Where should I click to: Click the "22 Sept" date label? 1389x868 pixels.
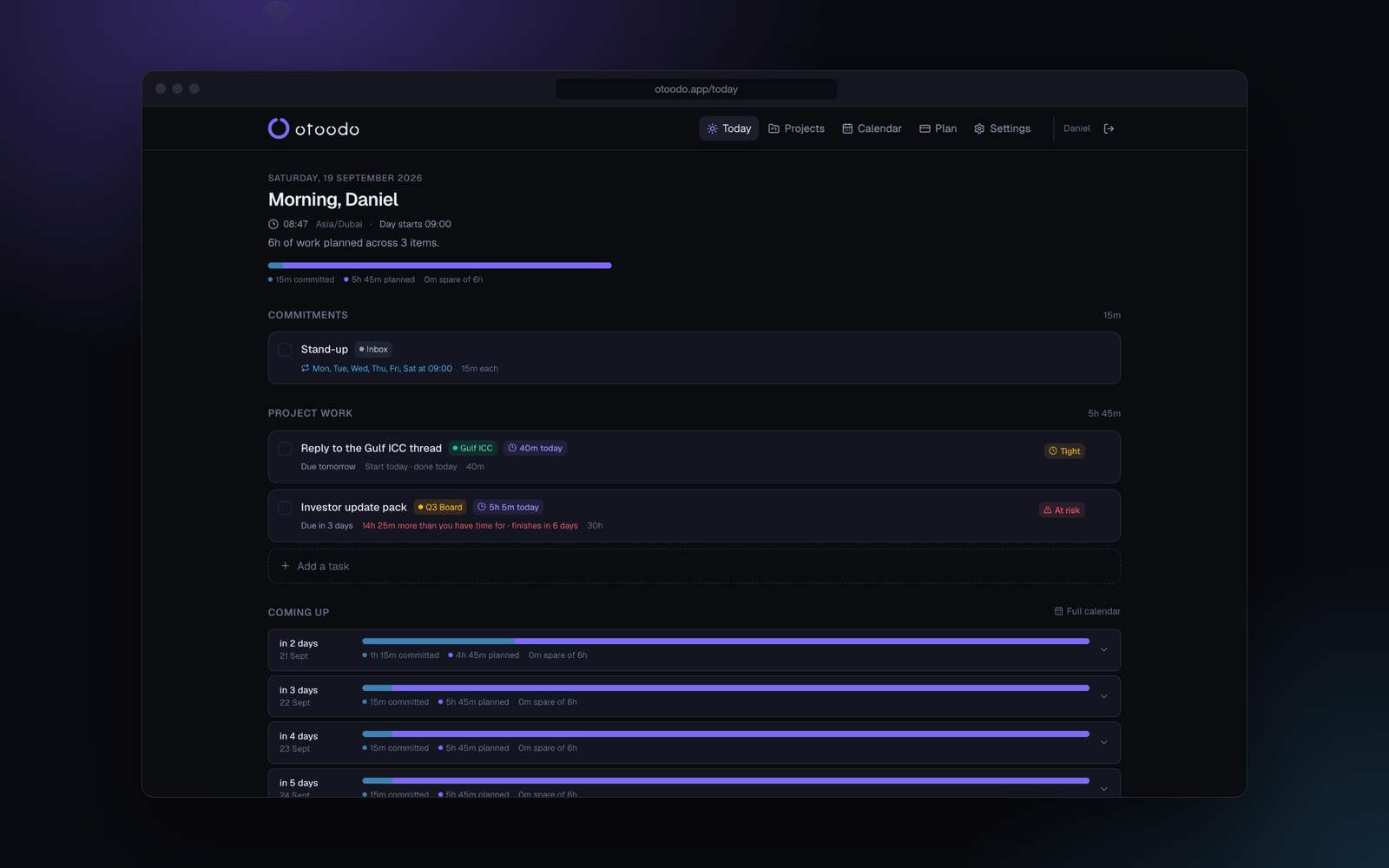click(x=294, y=703)
